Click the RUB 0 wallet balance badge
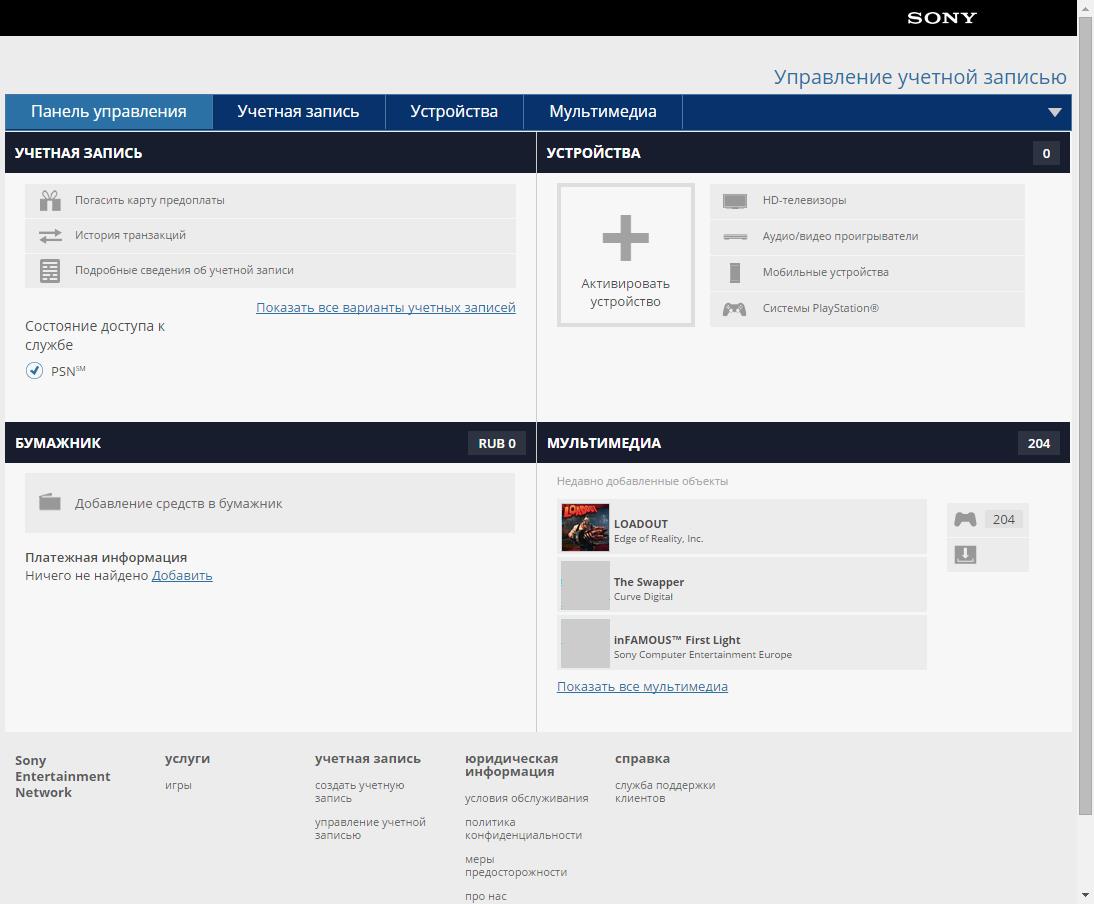Image resolution: width=1094 pixels, height=904 pixels. tap(497, 444)
